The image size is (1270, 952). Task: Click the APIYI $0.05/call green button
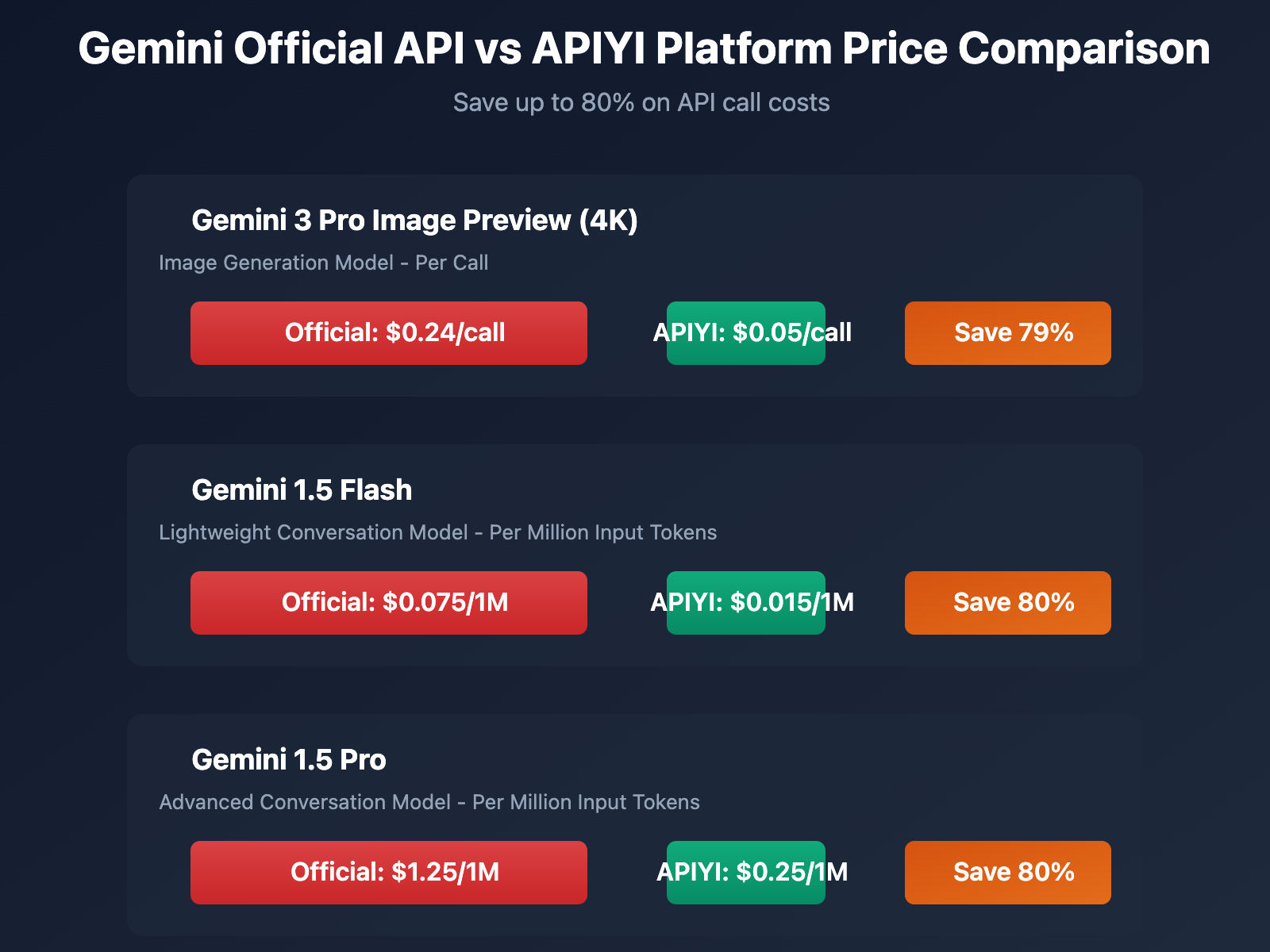click(x=746, y=333)
